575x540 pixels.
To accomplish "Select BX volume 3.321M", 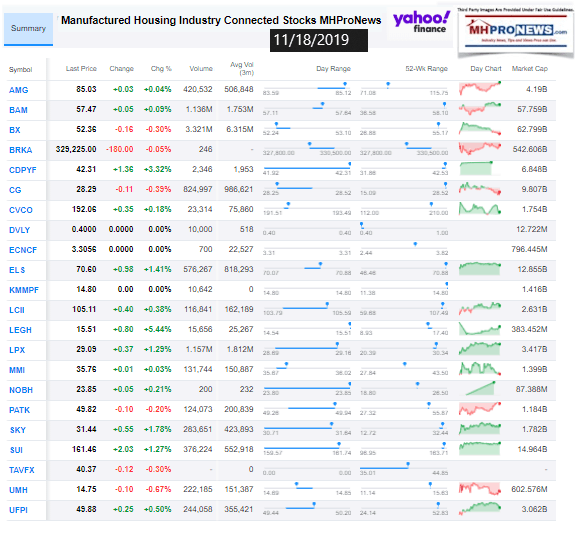I will 199,129.
